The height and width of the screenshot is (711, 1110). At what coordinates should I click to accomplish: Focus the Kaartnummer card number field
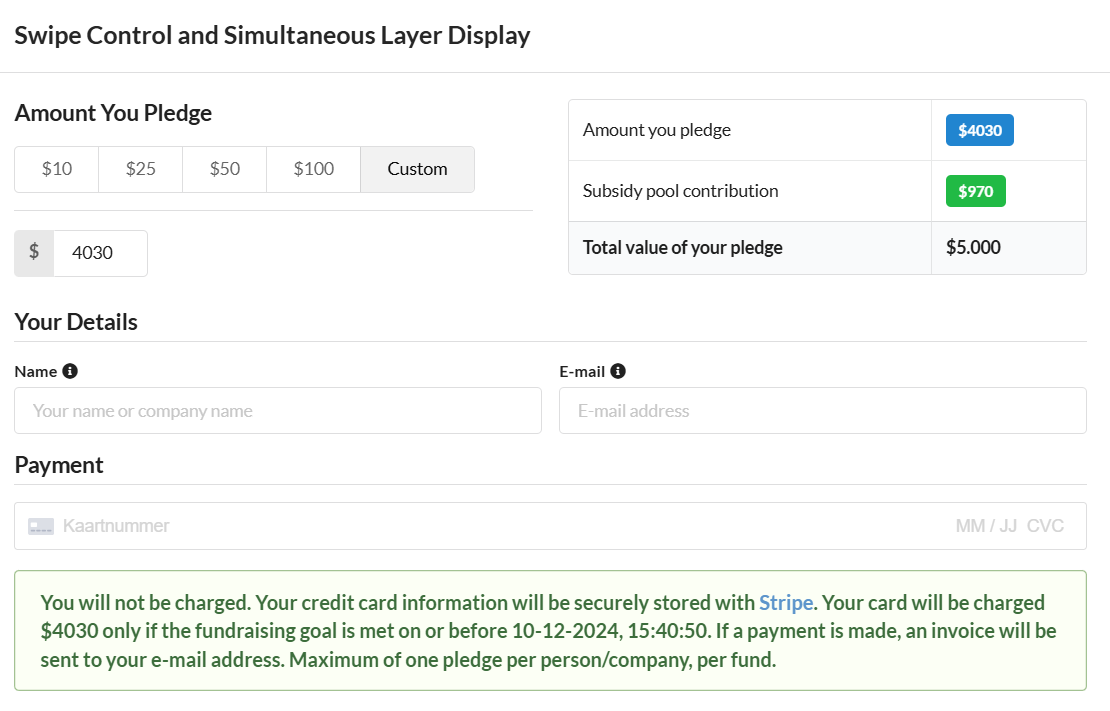click(x=400, y=526)
